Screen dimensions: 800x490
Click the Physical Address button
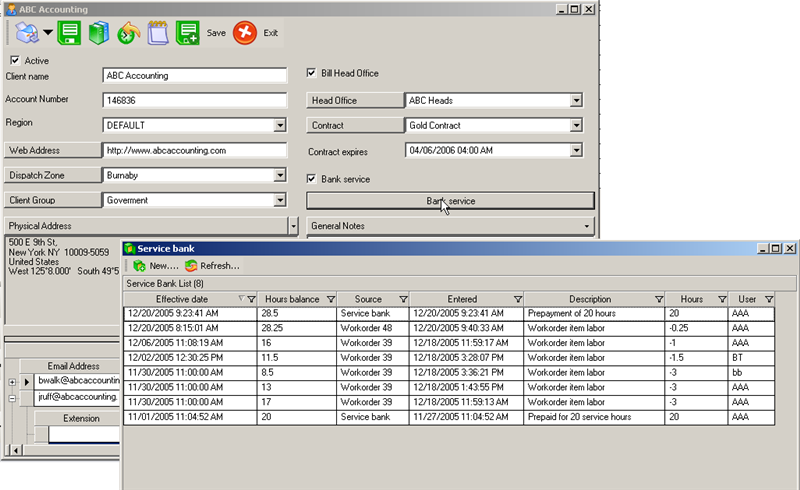tap(146, 226)
